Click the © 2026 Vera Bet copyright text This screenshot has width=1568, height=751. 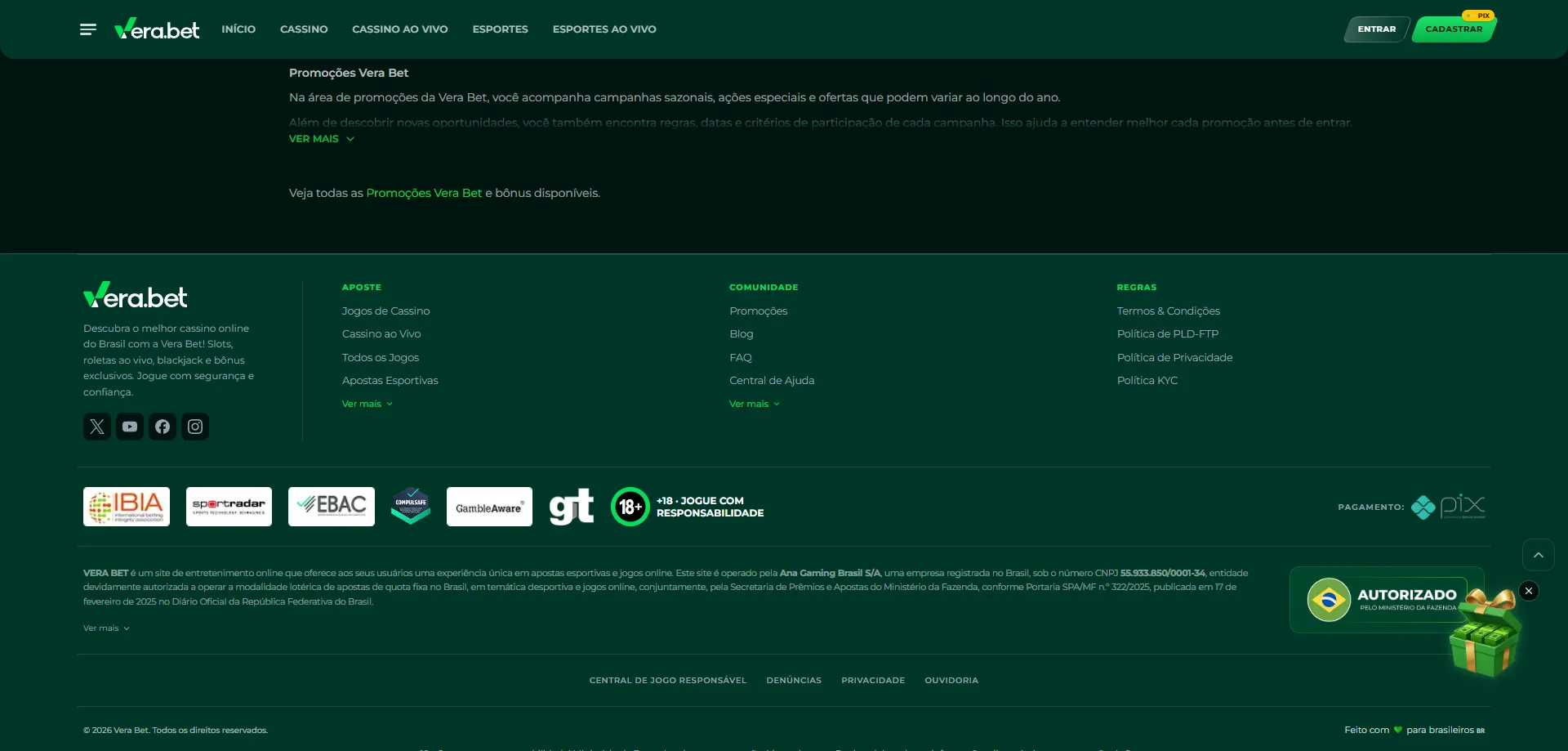tap(176, 731)
